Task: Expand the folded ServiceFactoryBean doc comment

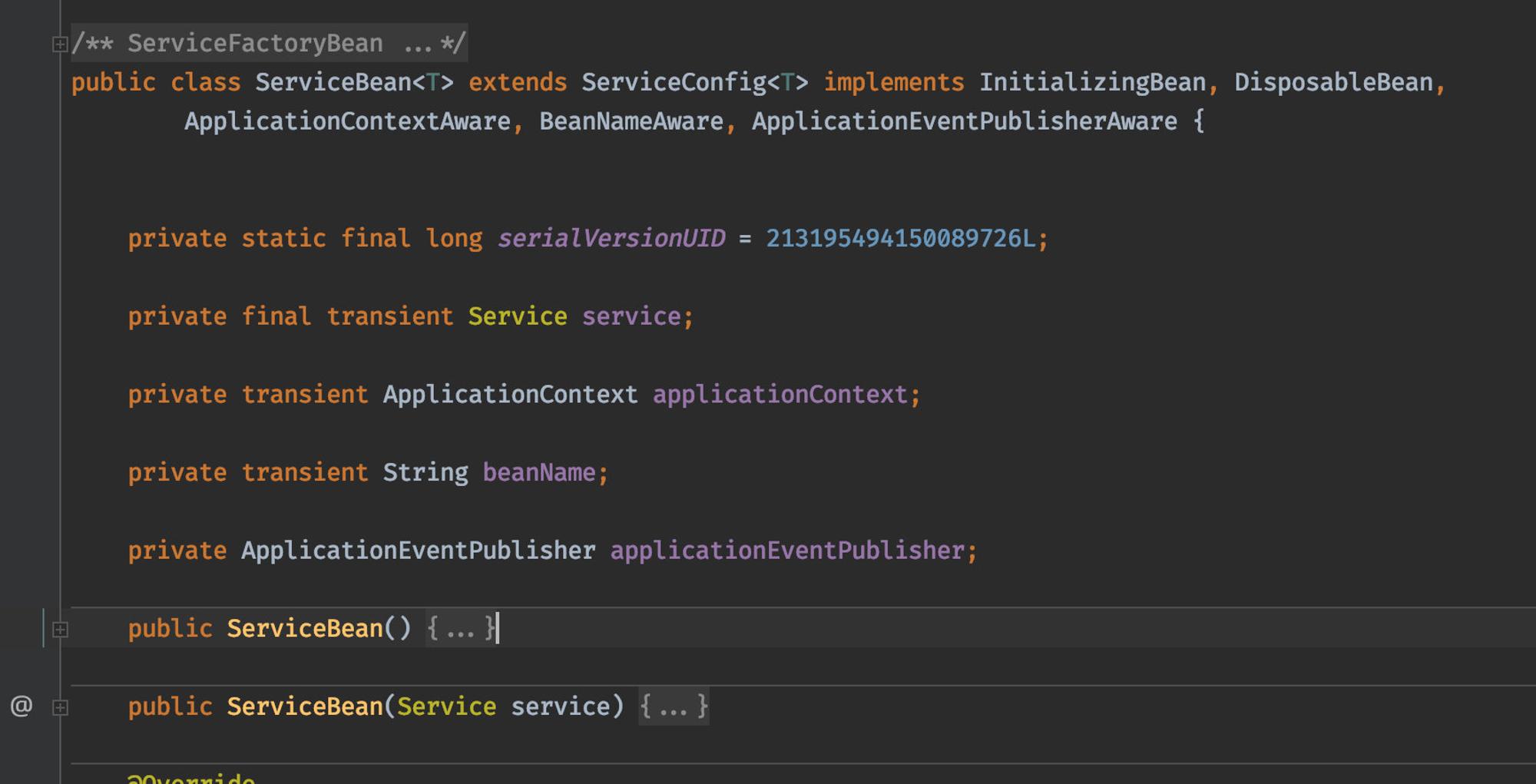Action: pyautogui.click(x=59, y=45)
